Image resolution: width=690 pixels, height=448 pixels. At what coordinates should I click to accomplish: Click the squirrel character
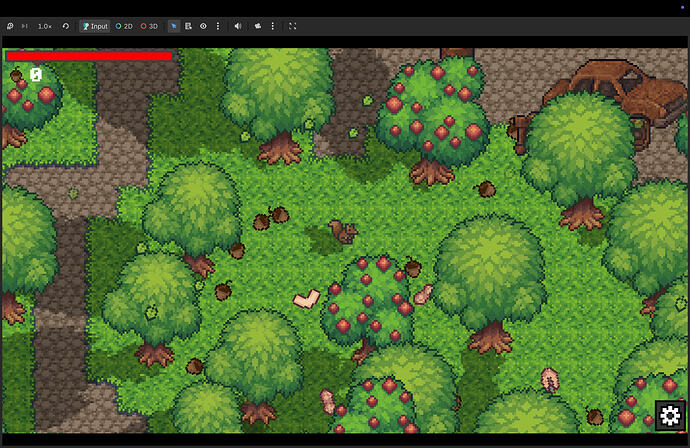point(343,231)
